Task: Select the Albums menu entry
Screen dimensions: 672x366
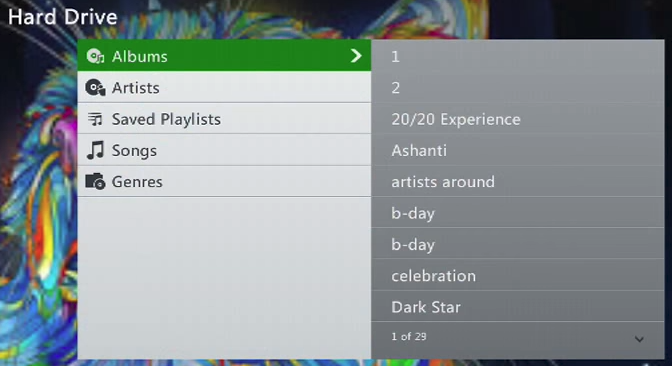Action: 224,56
